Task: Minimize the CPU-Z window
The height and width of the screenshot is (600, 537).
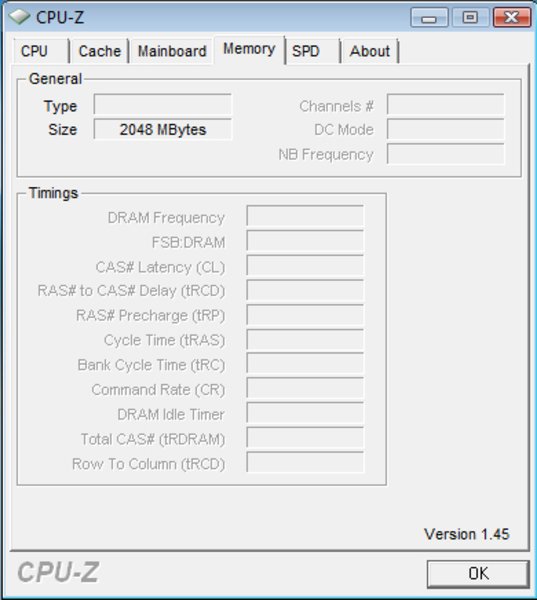Action: [429, 18]
